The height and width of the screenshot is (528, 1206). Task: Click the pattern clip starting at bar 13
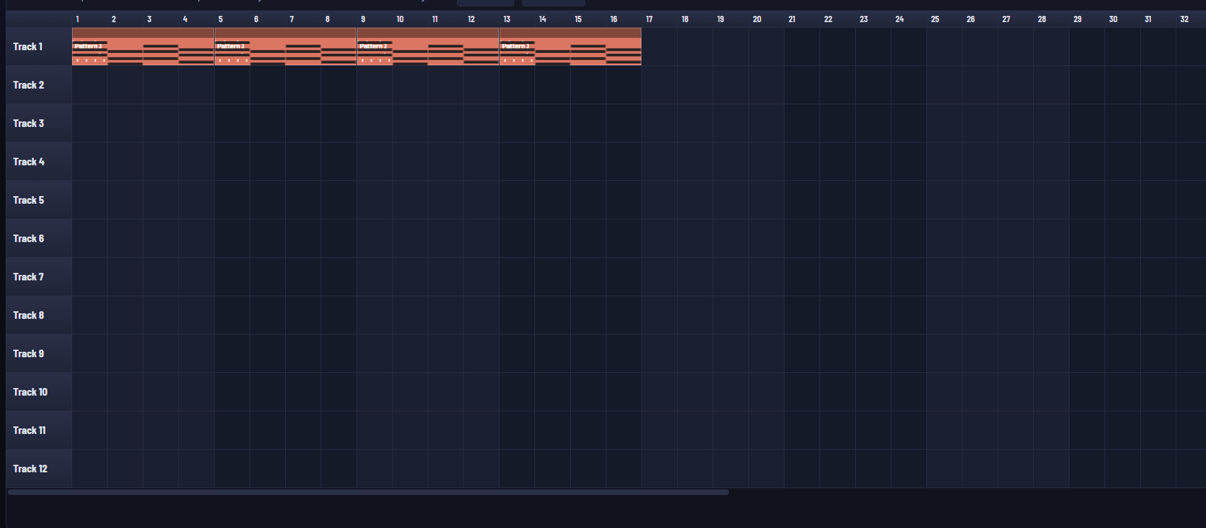pyautogui.click(x=570, y=47)
